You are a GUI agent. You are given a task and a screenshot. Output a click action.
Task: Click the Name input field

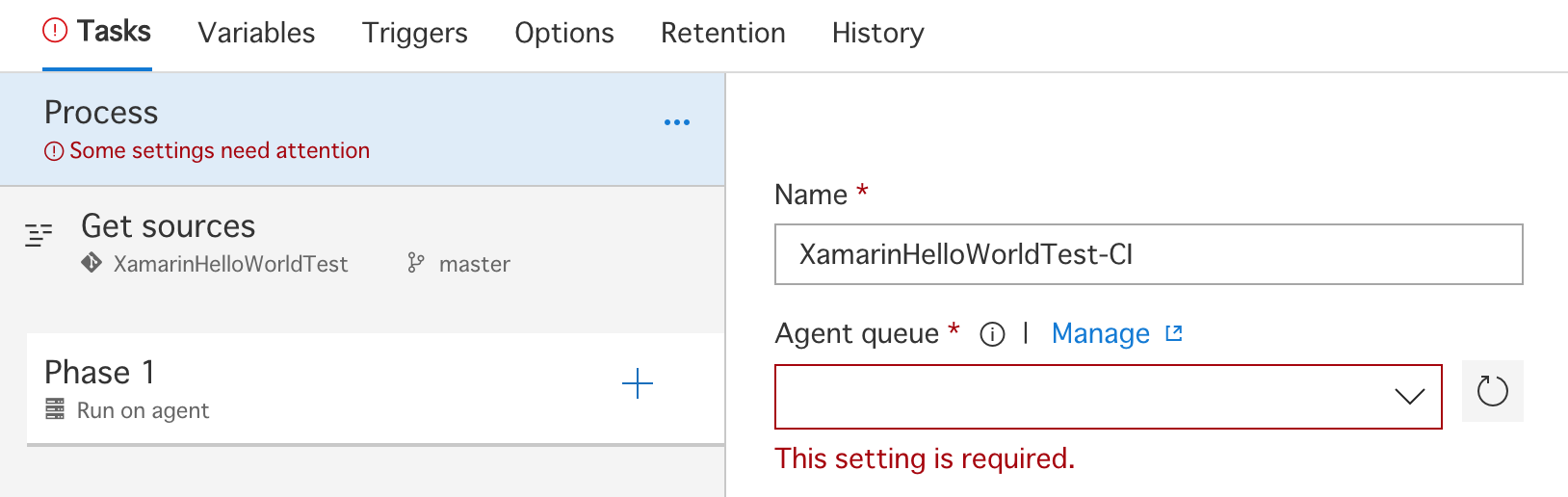click(1148, 254)
